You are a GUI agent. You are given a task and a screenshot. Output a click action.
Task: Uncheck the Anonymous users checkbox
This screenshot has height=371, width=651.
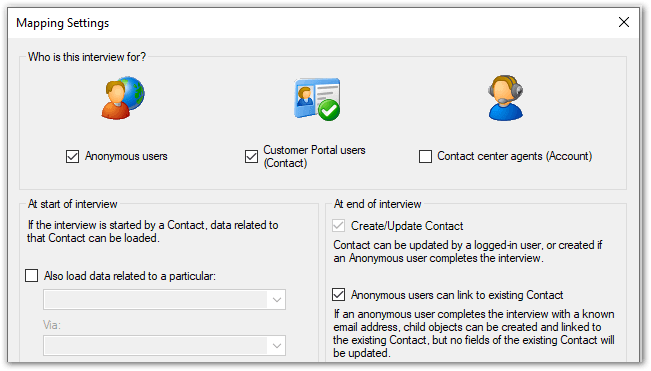(x=72, y=156)
